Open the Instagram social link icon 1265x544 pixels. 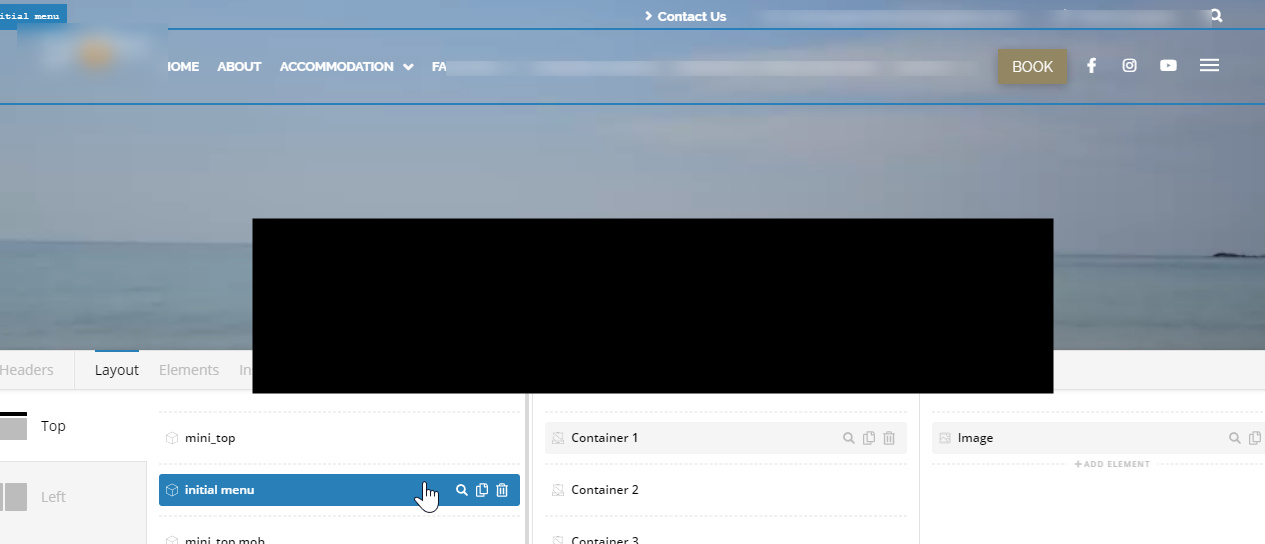1129,66
